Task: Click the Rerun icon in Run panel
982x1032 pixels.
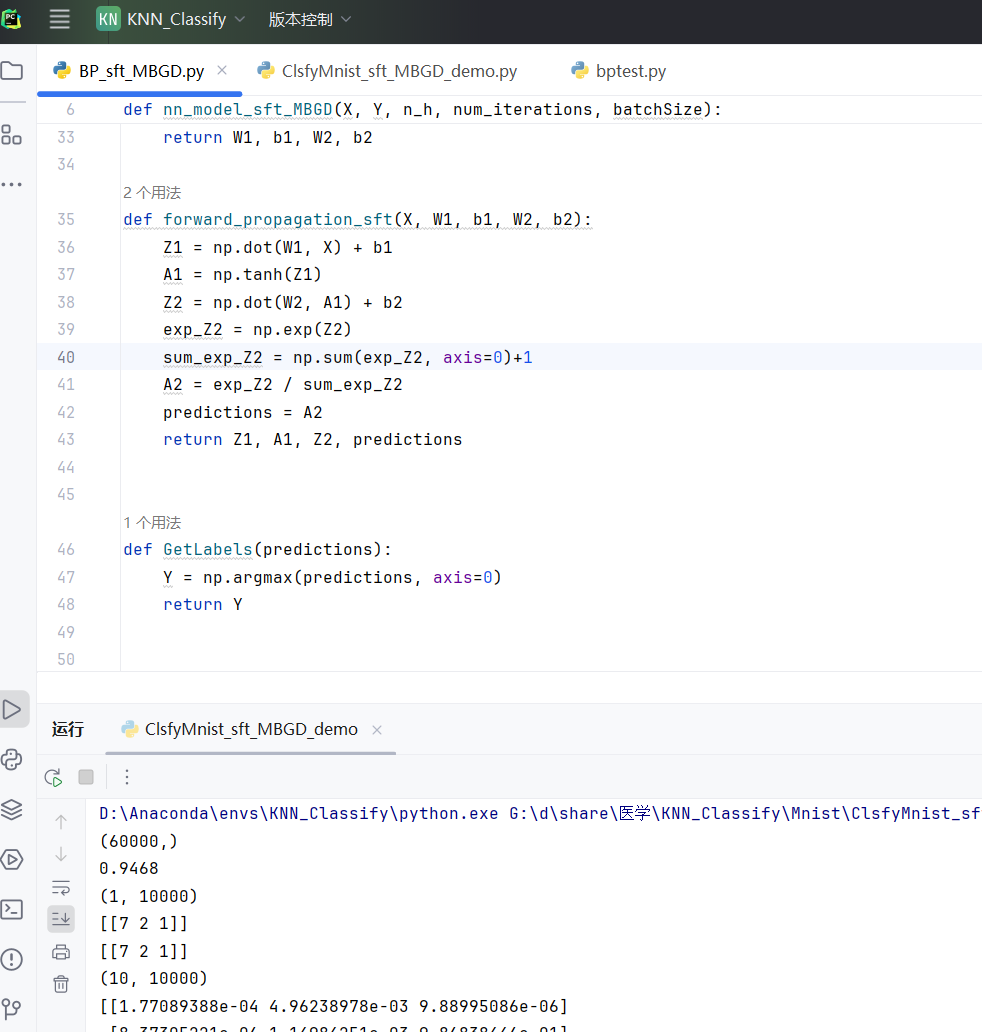Action: tap(53, 778)
